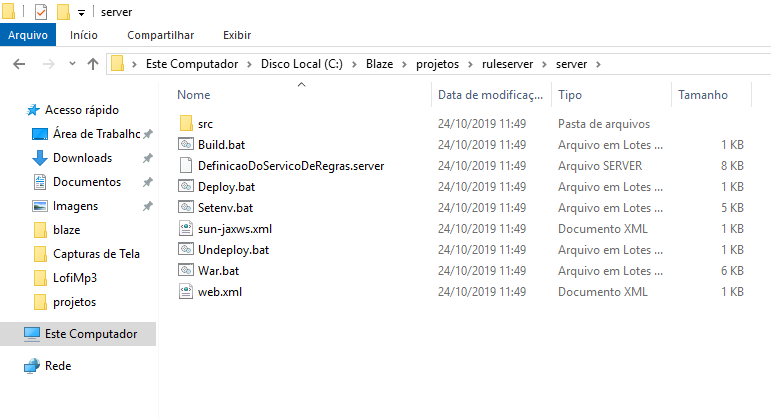Expand chevron after projetos in path

coord(470,64)
